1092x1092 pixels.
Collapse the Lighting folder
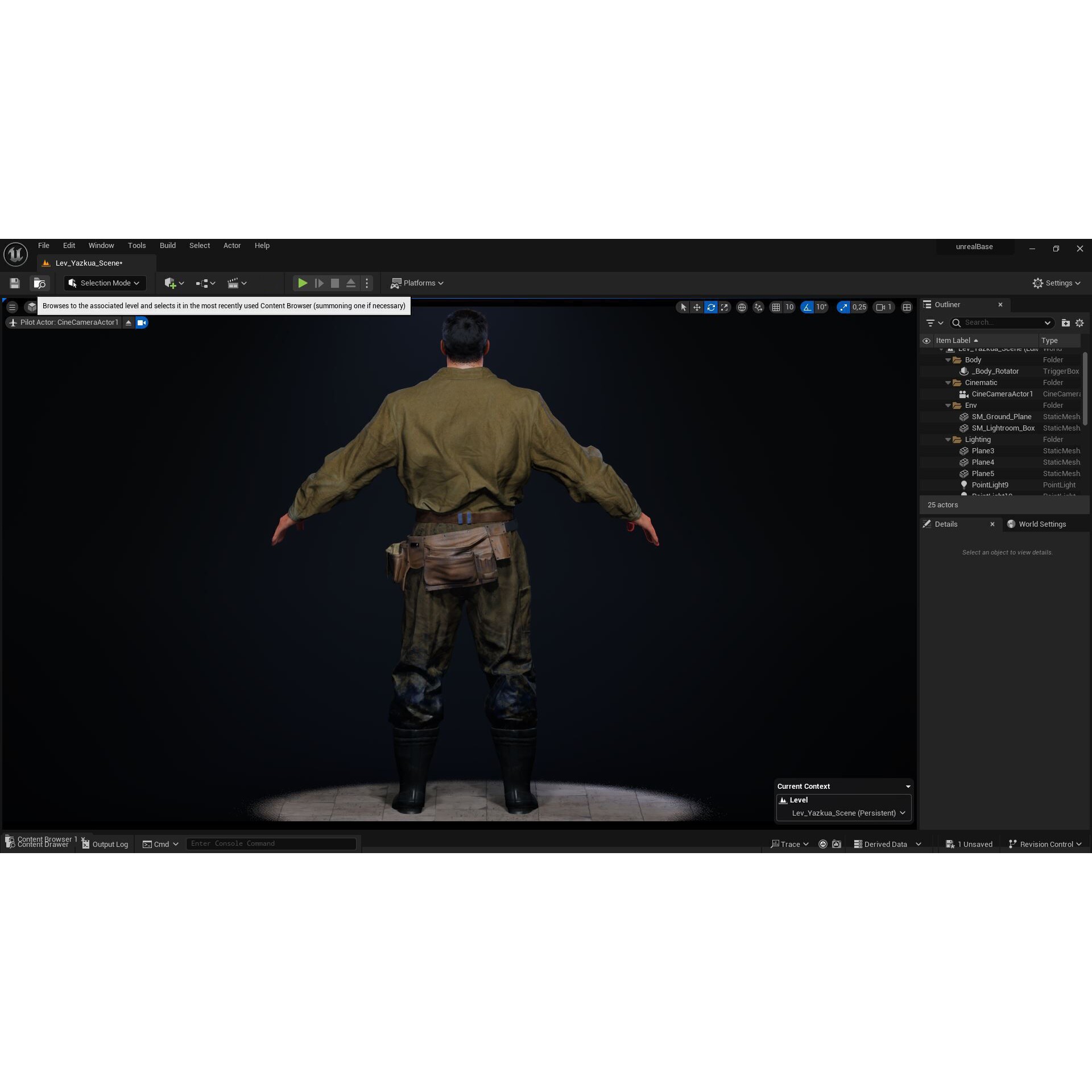pos(948,440)
